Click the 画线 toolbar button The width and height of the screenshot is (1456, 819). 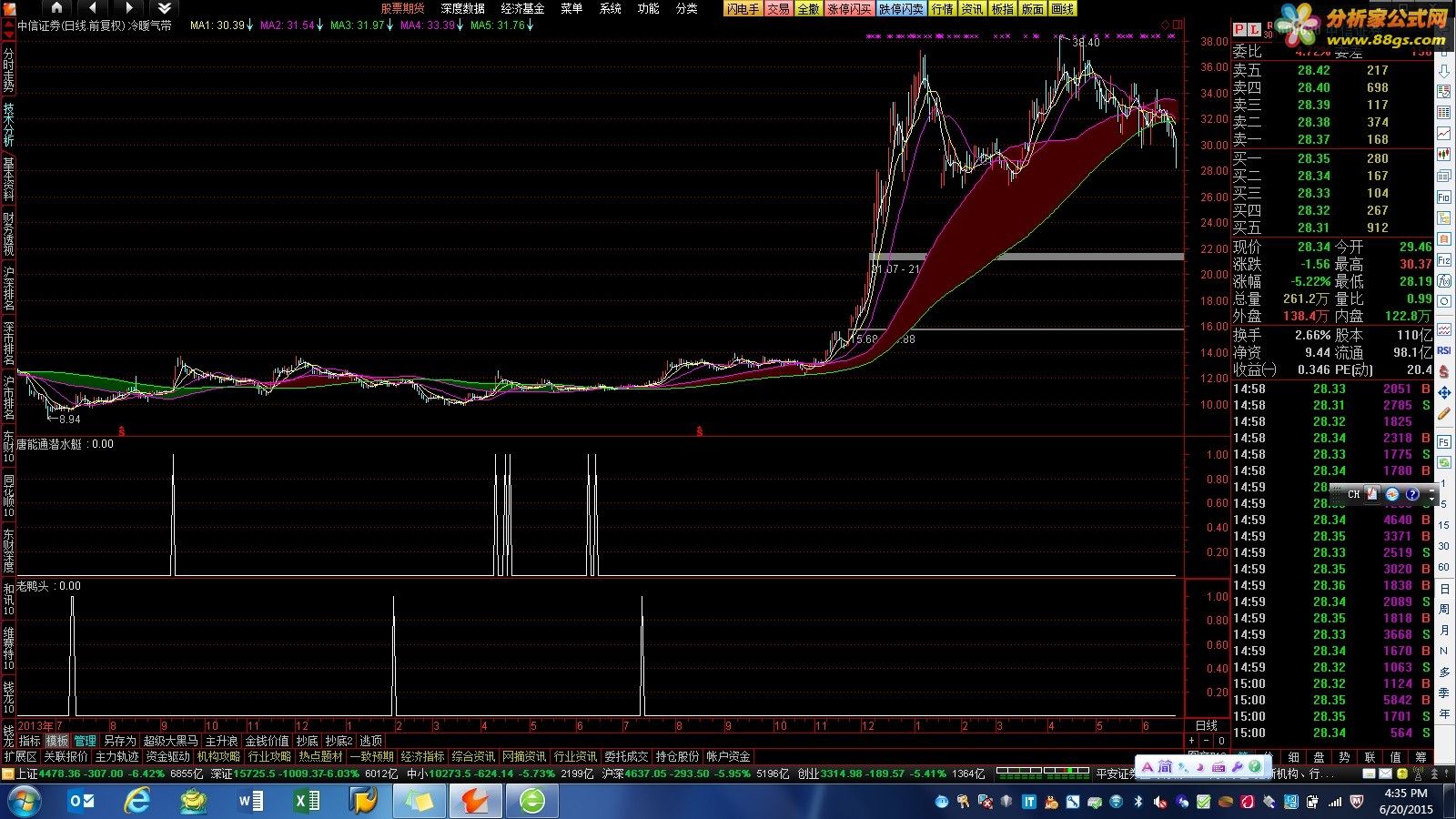click(x=1062, y=9)
